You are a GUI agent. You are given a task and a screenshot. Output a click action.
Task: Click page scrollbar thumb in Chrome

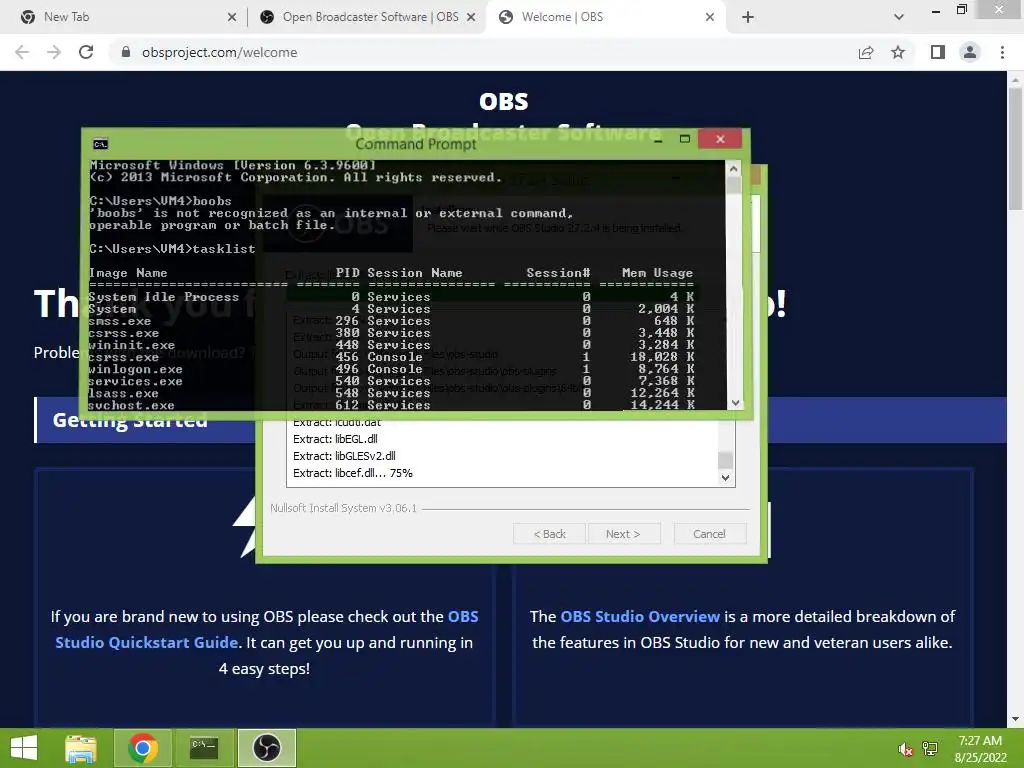tap(1015, 148)
